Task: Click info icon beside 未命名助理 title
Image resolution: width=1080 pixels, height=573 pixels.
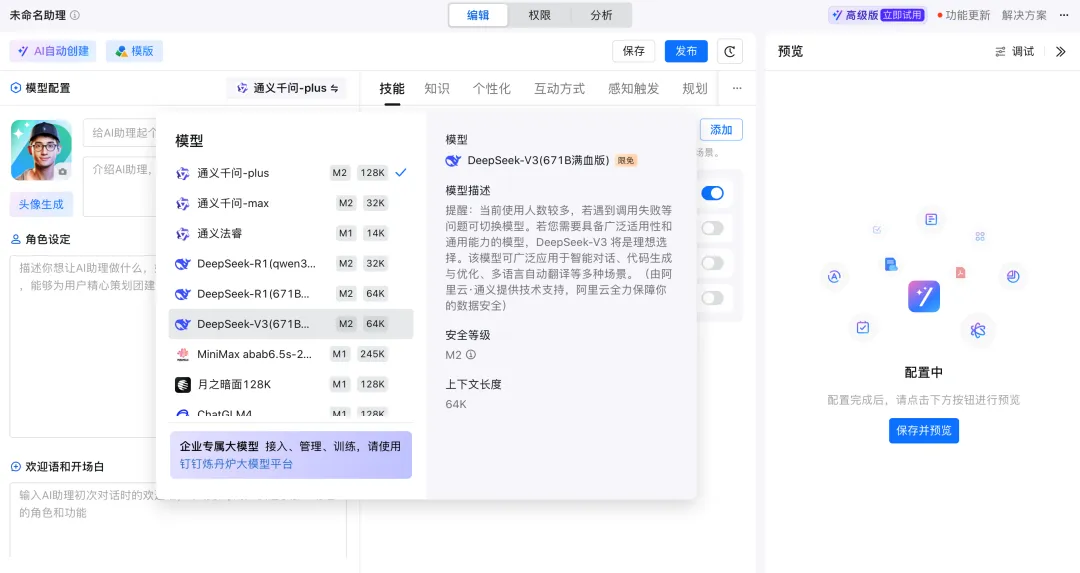Action: (75, 16)
